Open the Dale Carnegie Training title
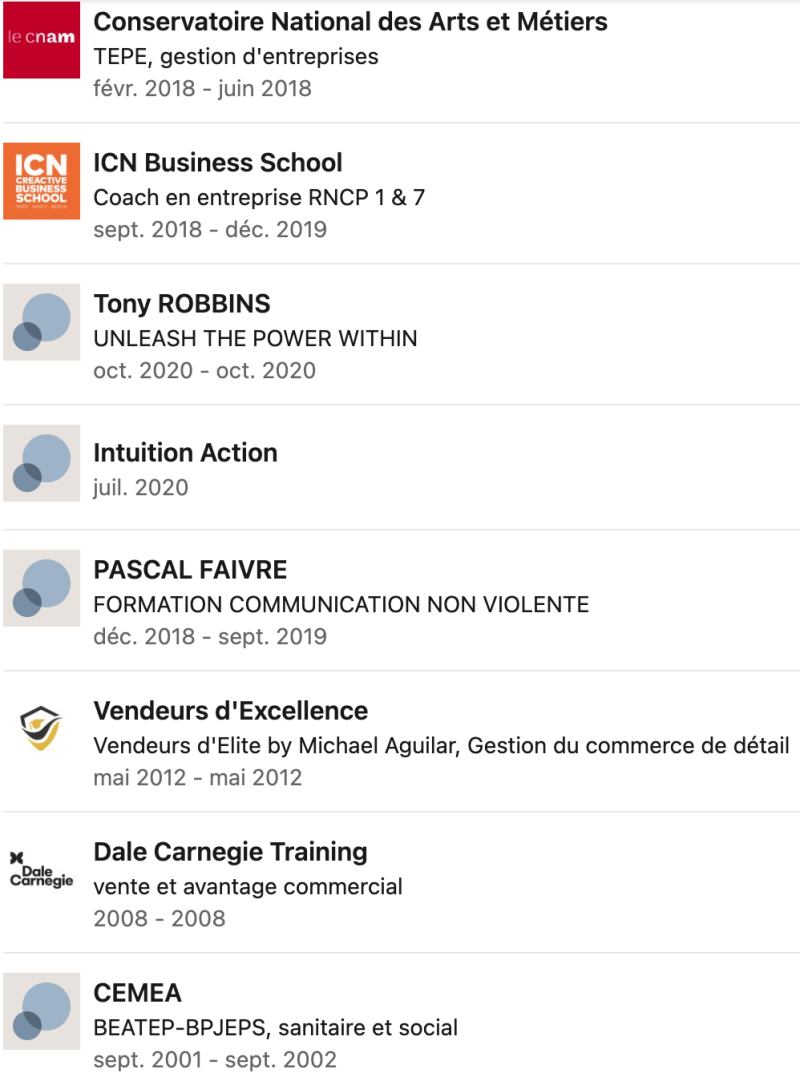This screenshot has width=800, height=1077. [230, 852]
